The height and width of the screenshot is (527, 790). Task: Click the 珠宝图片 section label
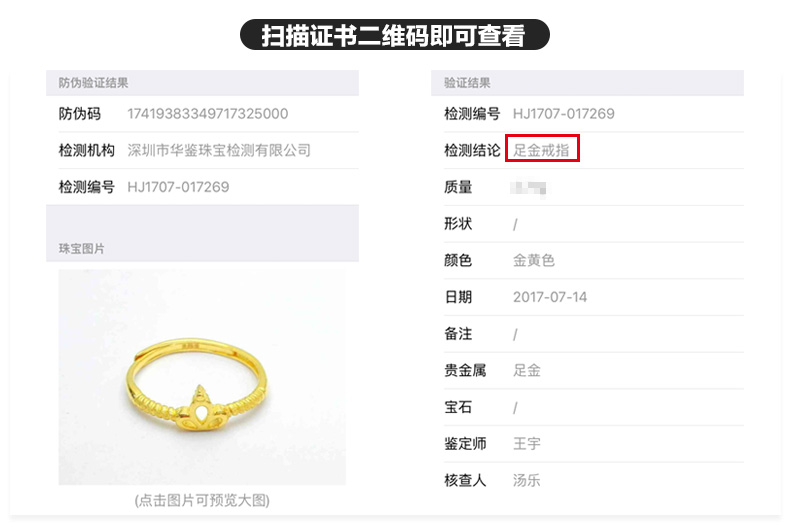point(82,248)
